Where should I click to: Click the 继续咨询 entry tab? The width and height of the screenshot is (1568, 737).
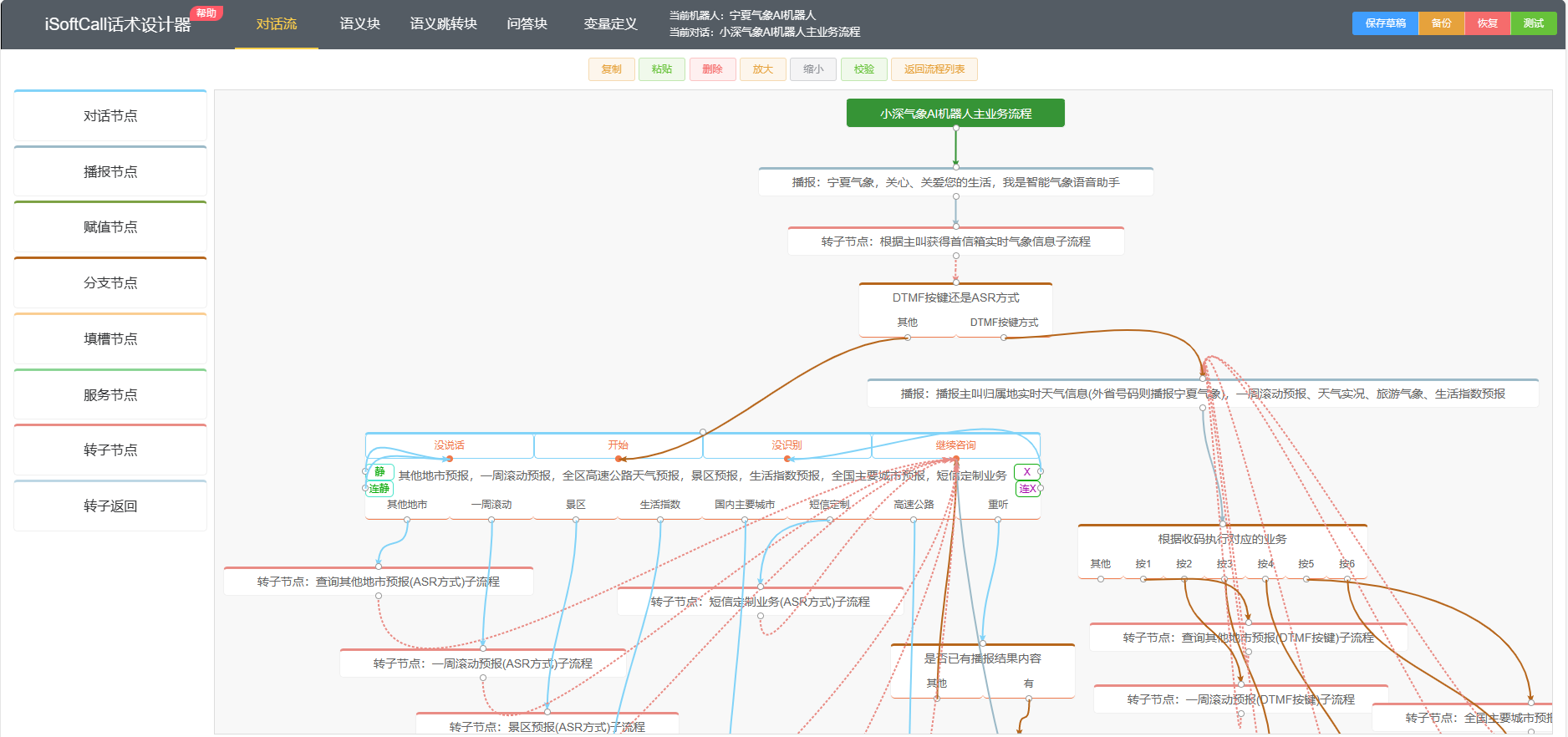pos(956,445)
